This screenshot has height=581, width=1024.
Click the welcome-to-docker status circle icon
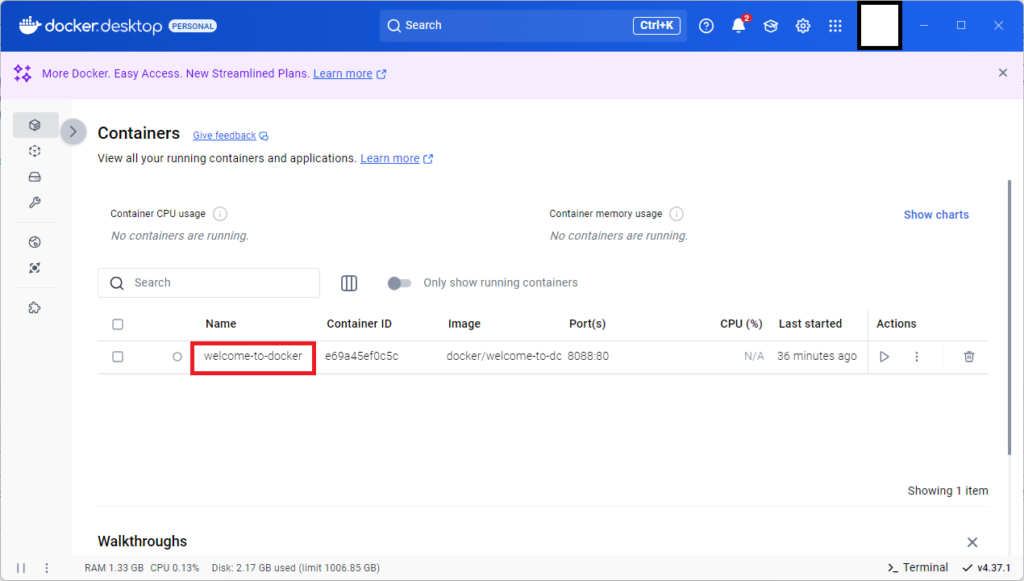click(x=177, y=356)
